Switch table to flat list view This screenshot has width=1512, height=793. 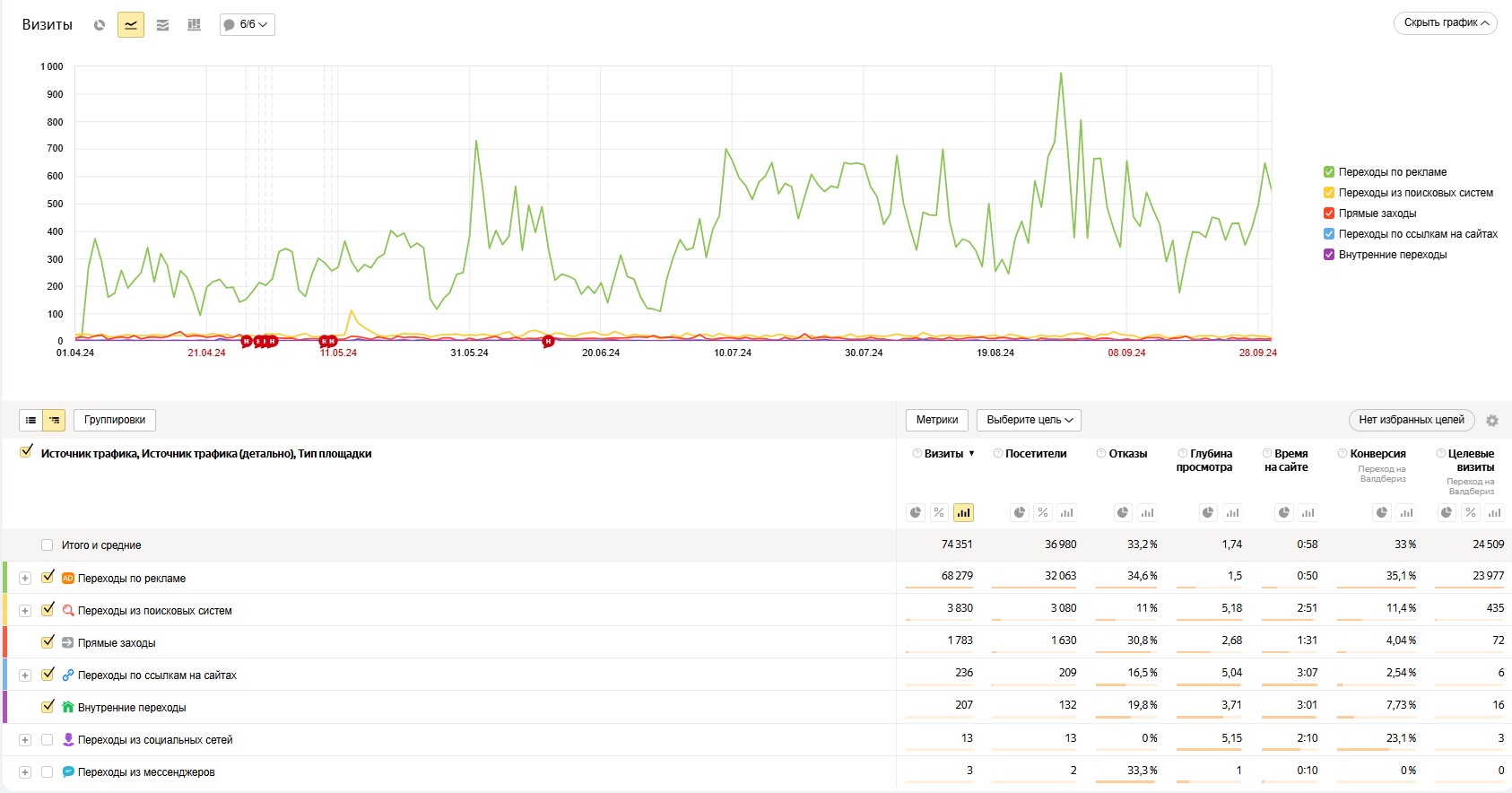(x=31, y=420)
